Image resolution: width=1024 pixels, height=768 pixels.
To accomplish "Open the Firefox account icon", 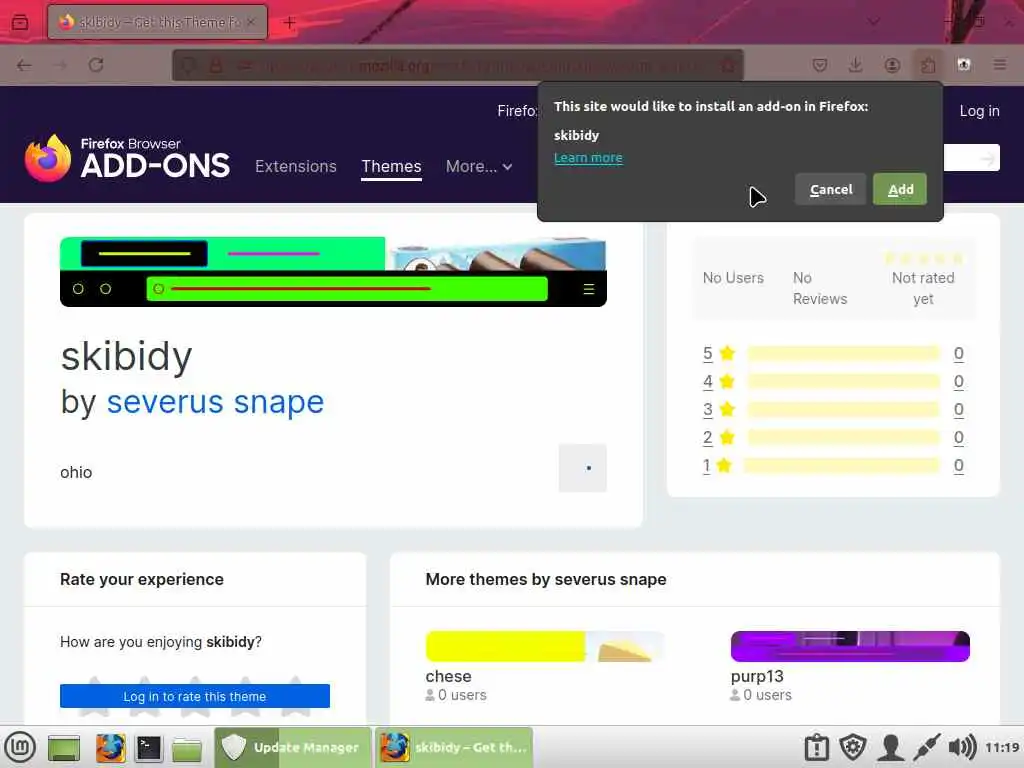I will [892, 65].
